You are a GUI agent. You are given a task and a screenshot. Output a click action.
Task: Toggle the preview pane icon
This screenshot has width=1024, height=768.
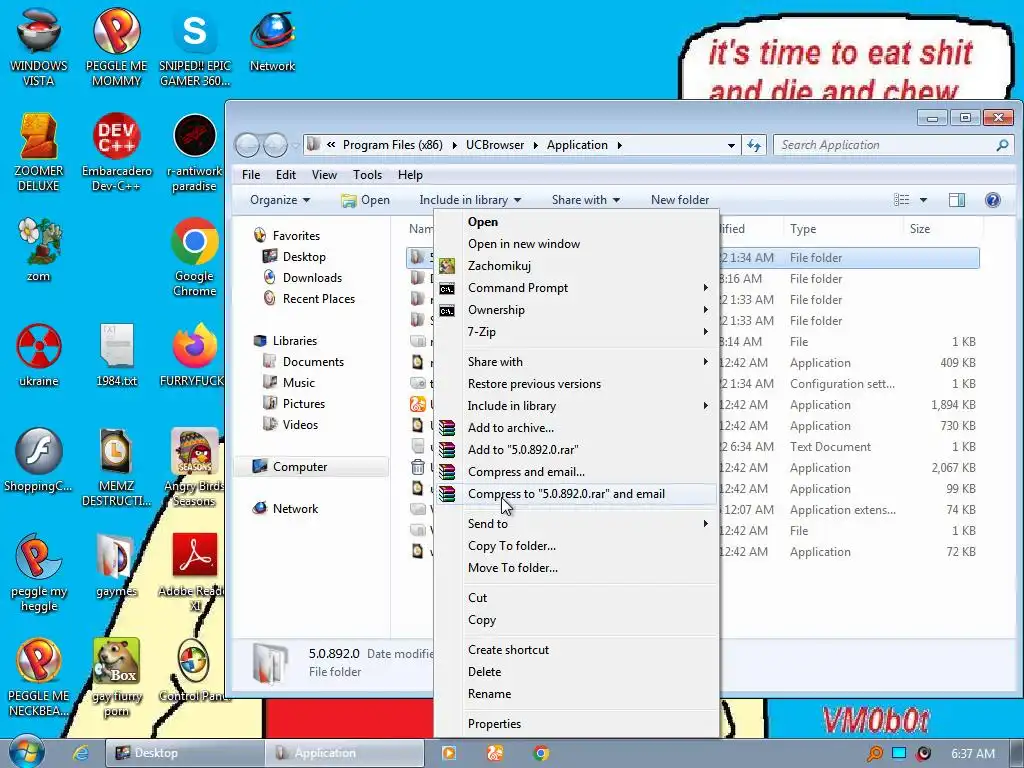click(x=957, y=200)
